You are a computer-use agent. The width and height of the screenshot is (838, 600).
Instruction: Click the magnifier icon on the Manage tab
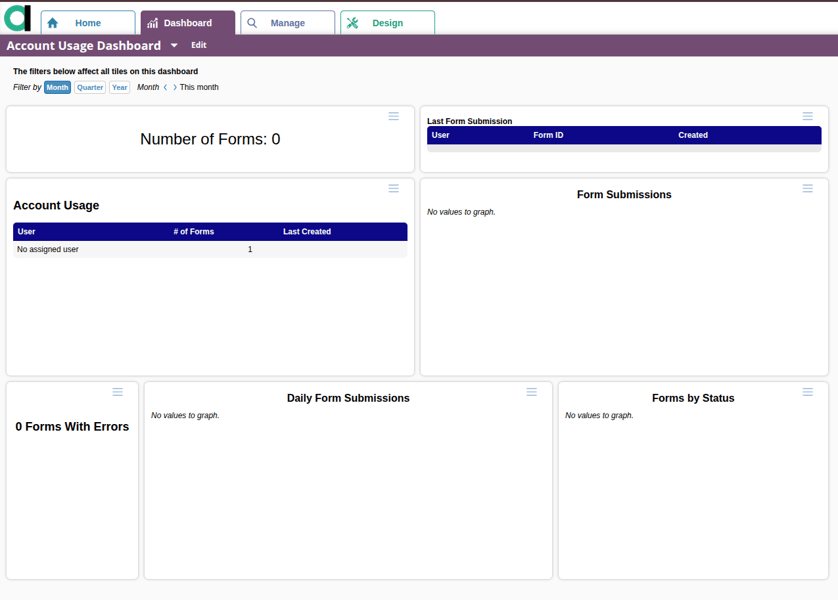coord(251,21)
